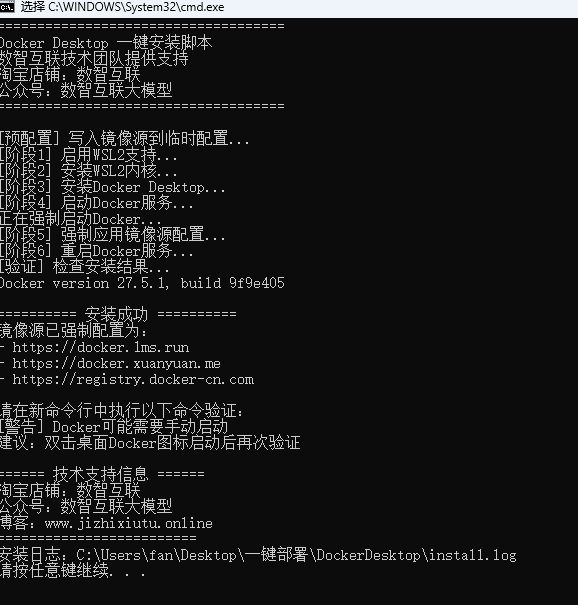Click the https://docker.xuanyuan.me mirror URL

117,363
